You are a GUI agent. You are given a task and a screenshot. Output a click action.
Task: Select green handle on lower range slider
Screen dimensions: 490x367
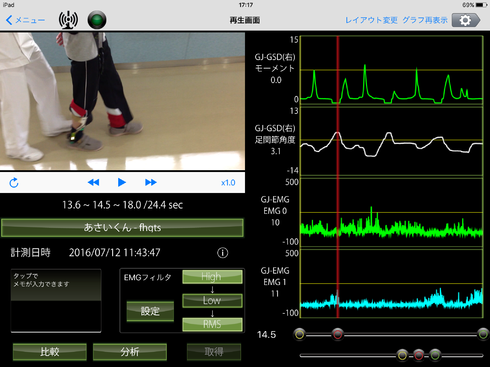coord(435,355)
